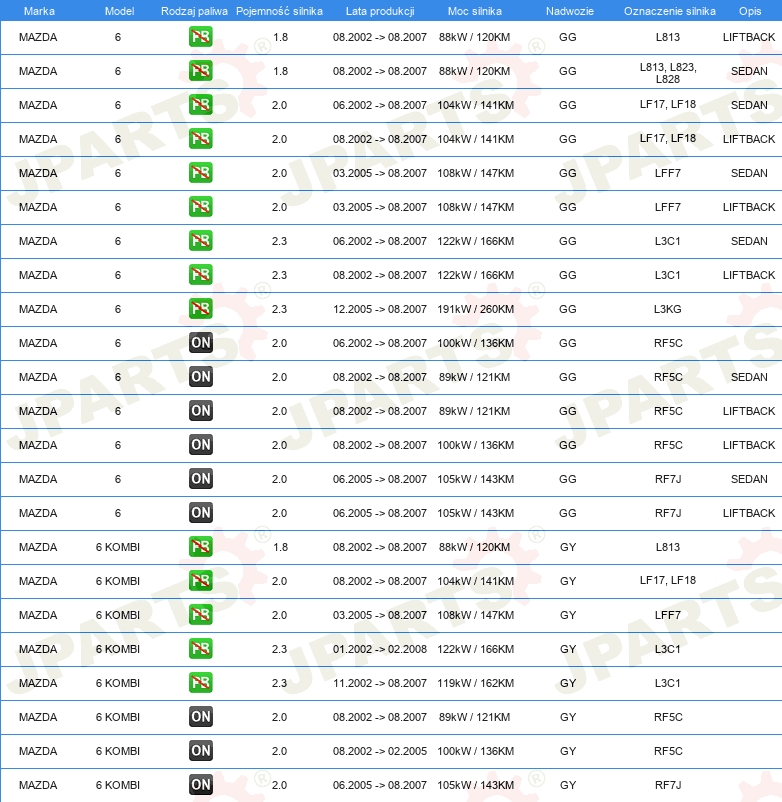Click the PB icon in the 6 KOMBI 122kW L3C1 row
The image size is (782, 802).
pyautogui.click(x=200, y=649)
